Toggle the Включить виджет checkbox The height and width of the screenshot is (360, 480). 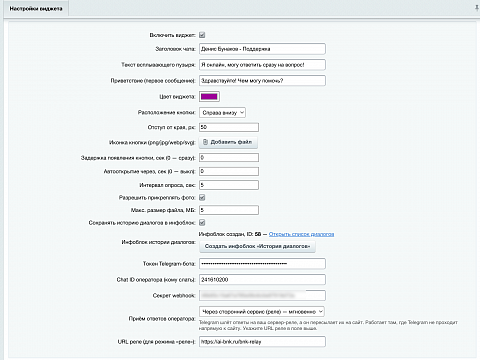pos(202,35)
